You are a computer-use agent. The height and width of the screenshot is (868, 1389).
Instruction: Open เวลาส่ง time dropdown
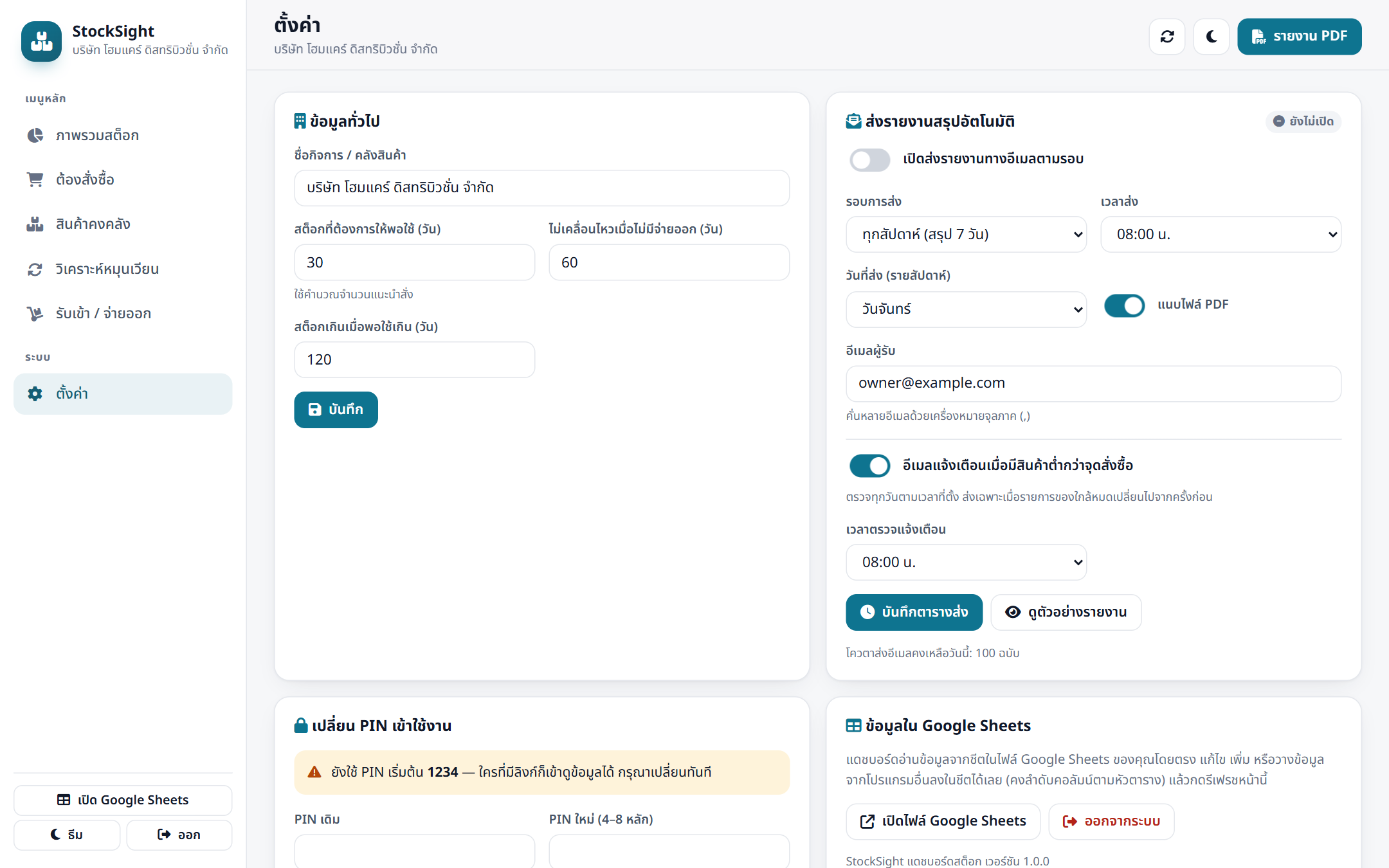click(x=1221, y=234)
